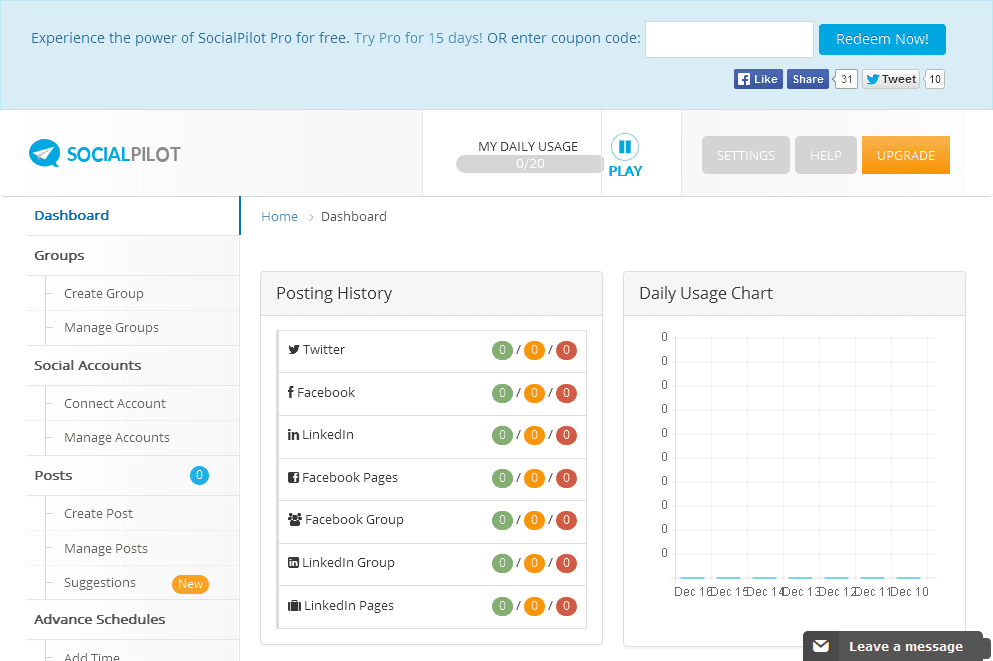Click the Dashboard breadcrumb text
Screen dimensions: 993x661
tap(353, 217)
